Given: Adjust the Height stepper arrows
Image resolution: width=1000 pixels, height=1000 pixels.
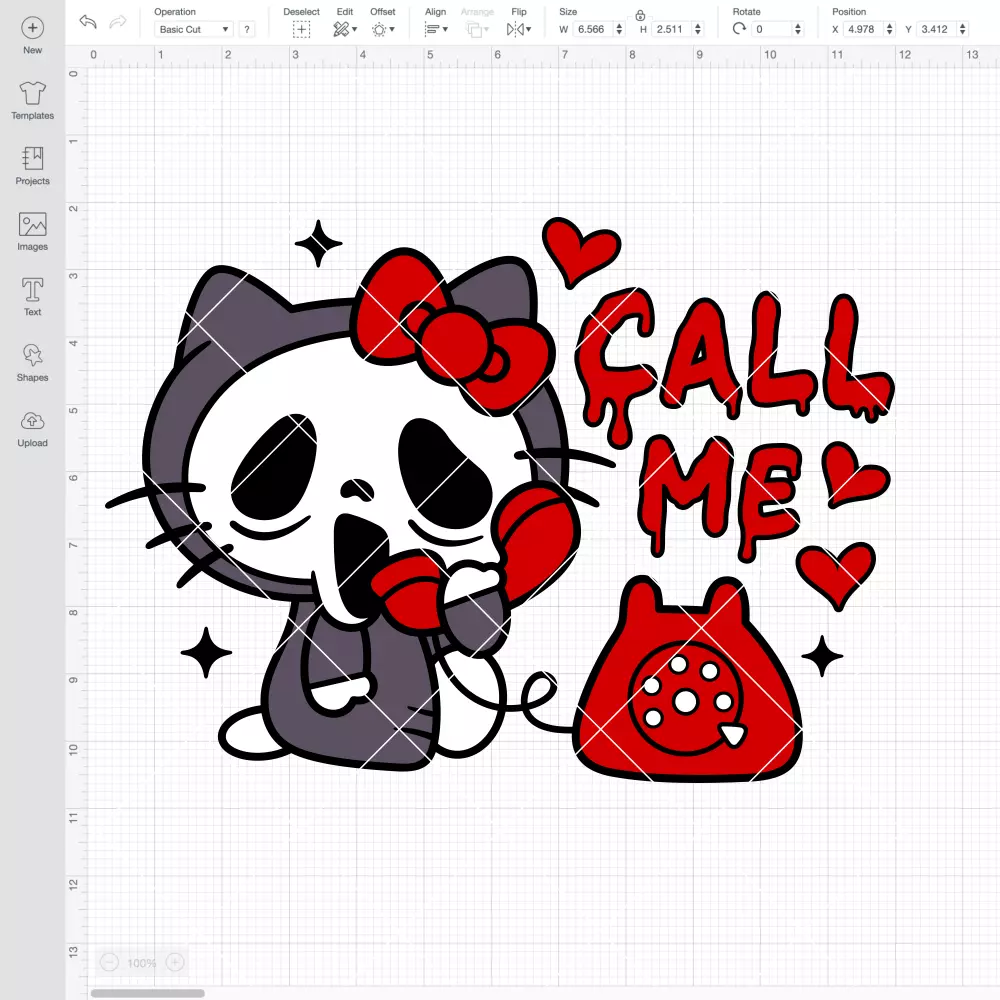Looking at the screenshot, I should coord(698,29).
